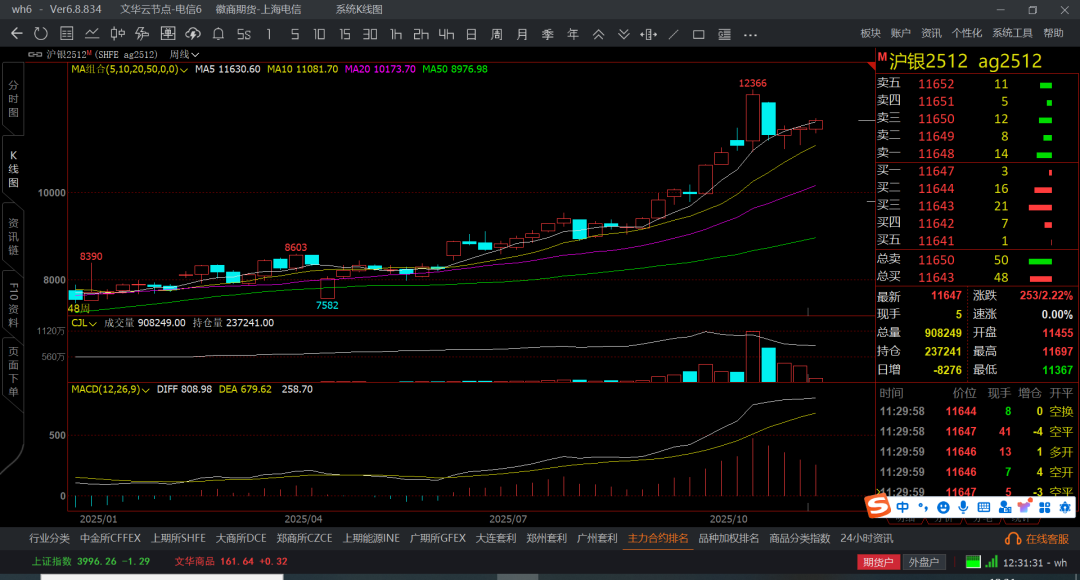Select the 15 minute period

pos(345,34)
